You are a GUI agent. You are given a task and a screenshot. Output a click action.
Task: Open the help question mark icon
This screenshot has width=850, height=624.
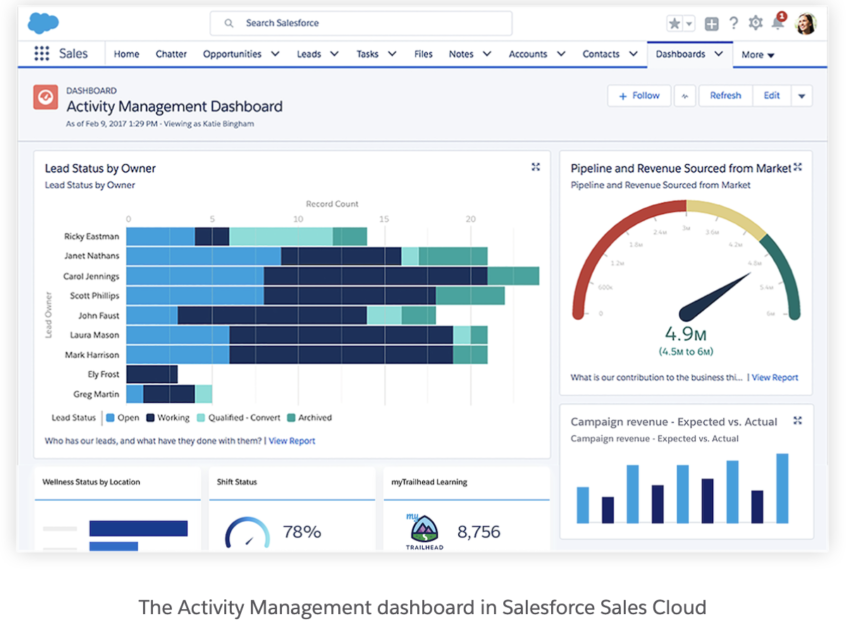point(733,23)
